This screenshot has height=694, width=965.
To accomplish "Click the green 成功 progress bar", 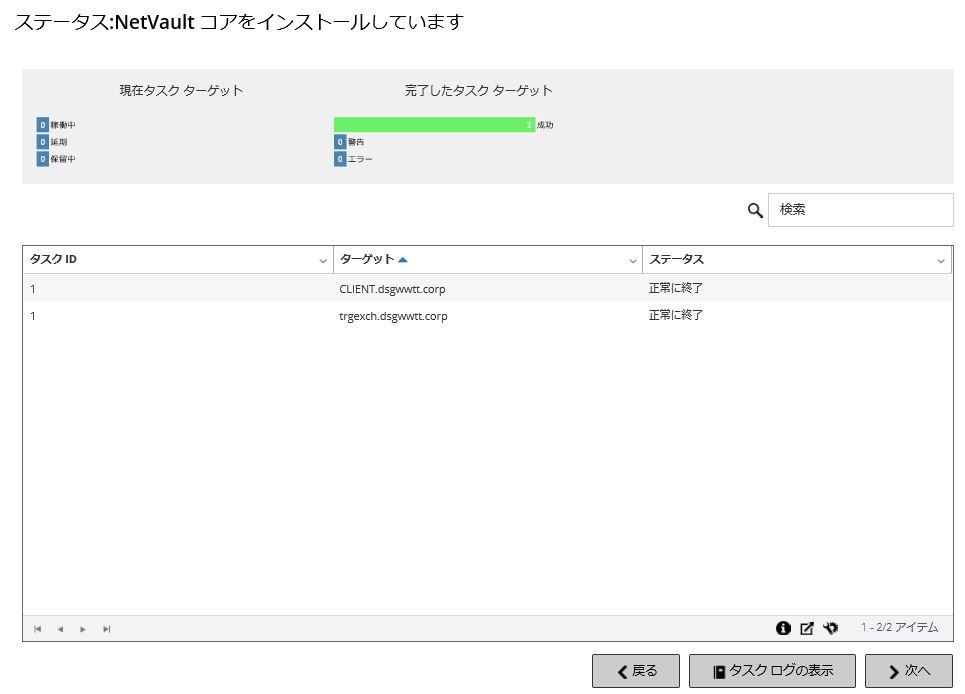I will 434,125.
